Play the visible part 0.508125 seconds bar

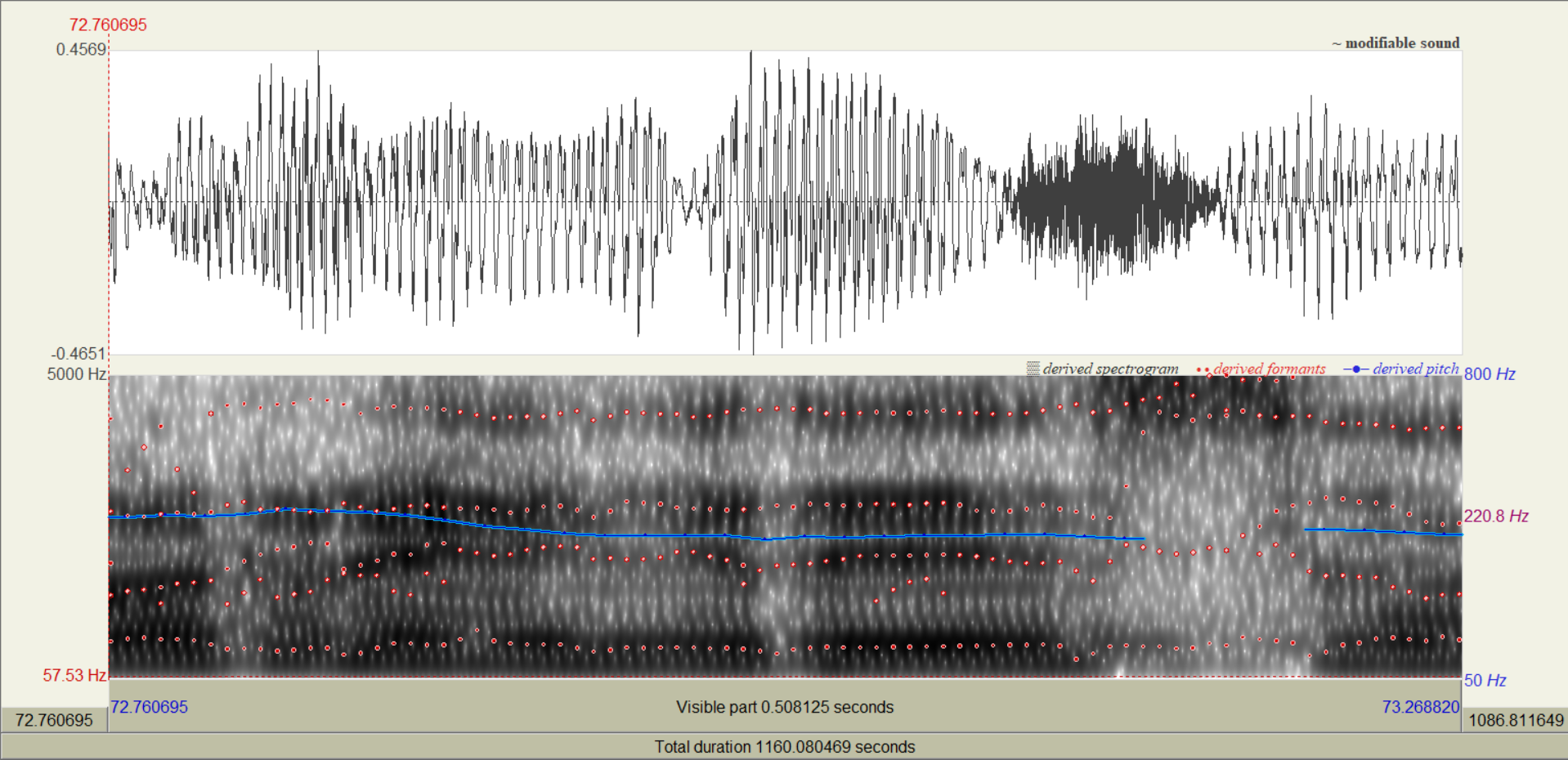pyautogui.click(x=784, y=707)
